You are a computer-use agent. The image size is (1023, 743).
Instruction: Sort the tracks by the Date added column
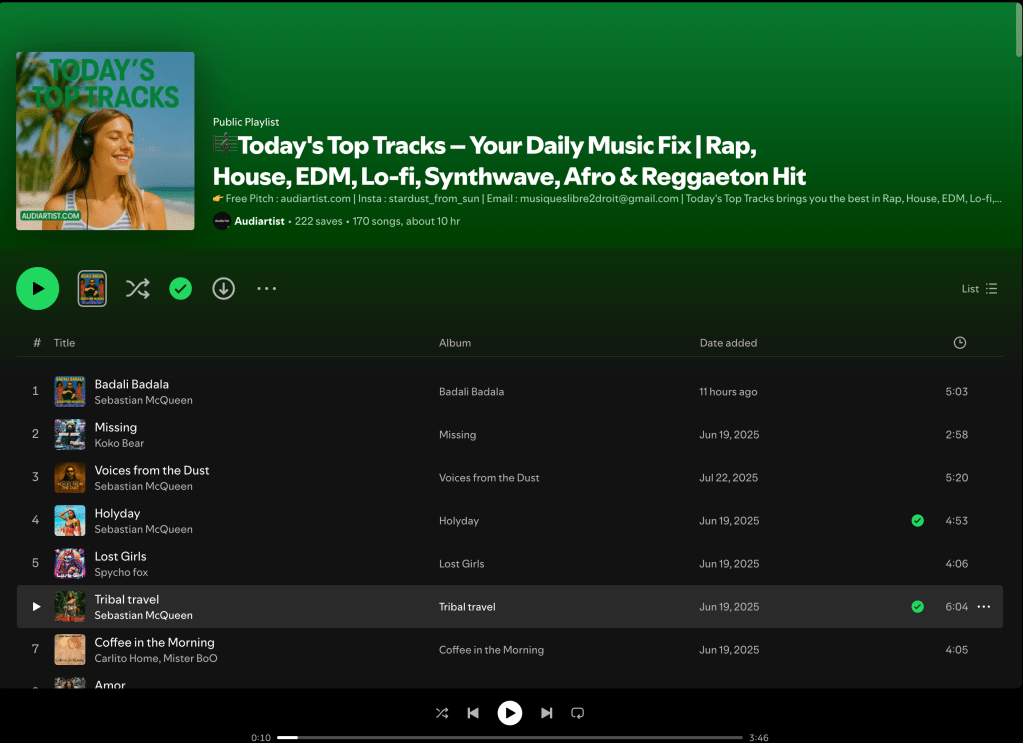(728, 342)
